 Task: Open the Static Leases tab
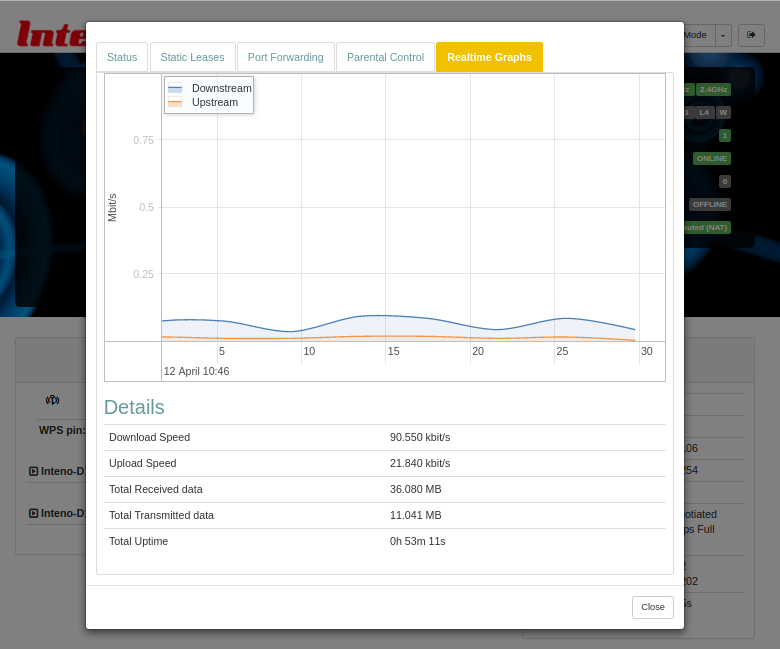point(193,57)
